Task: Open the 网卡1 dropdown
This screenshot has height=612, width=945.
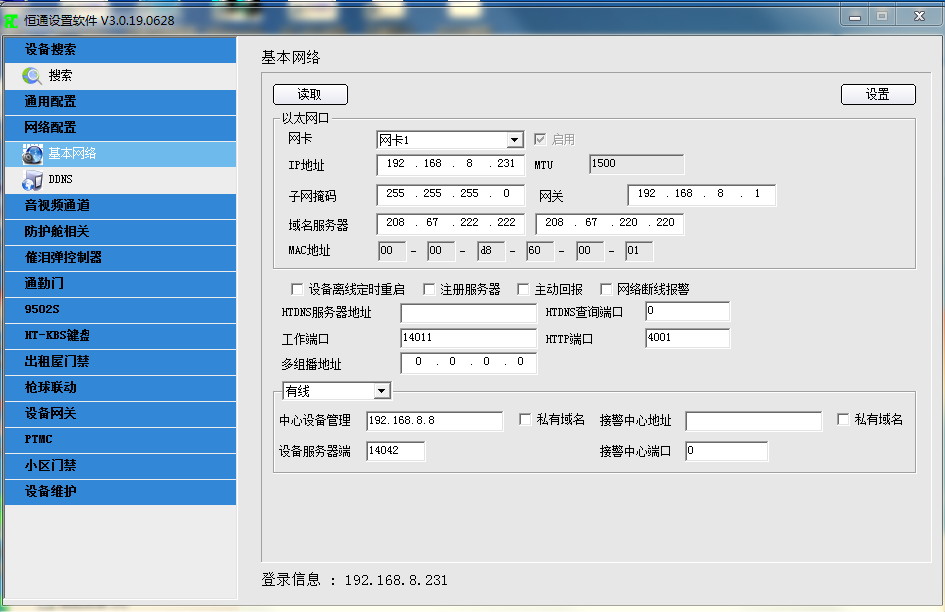Action: pos(514,140)
